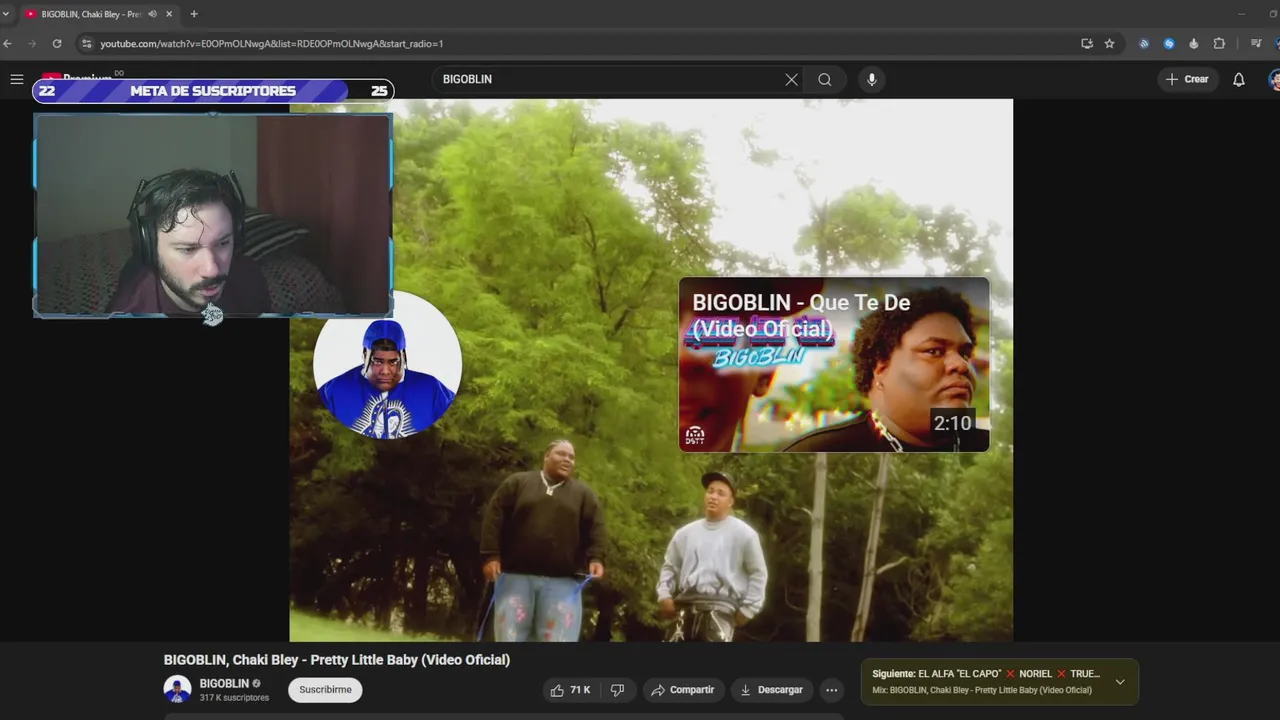The height and width of the screenshot is (720, 1280).
Task: Open the Que Te De end-screen video card
Action: pos(834,364)
